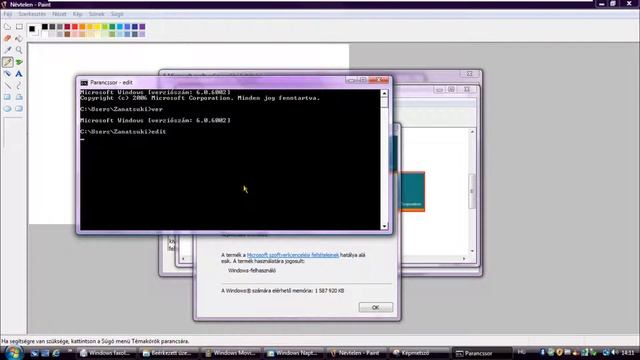Pick the orange color swatch
Image resolution: width=640 pixels, height=360 pixels.
point(82,27)
